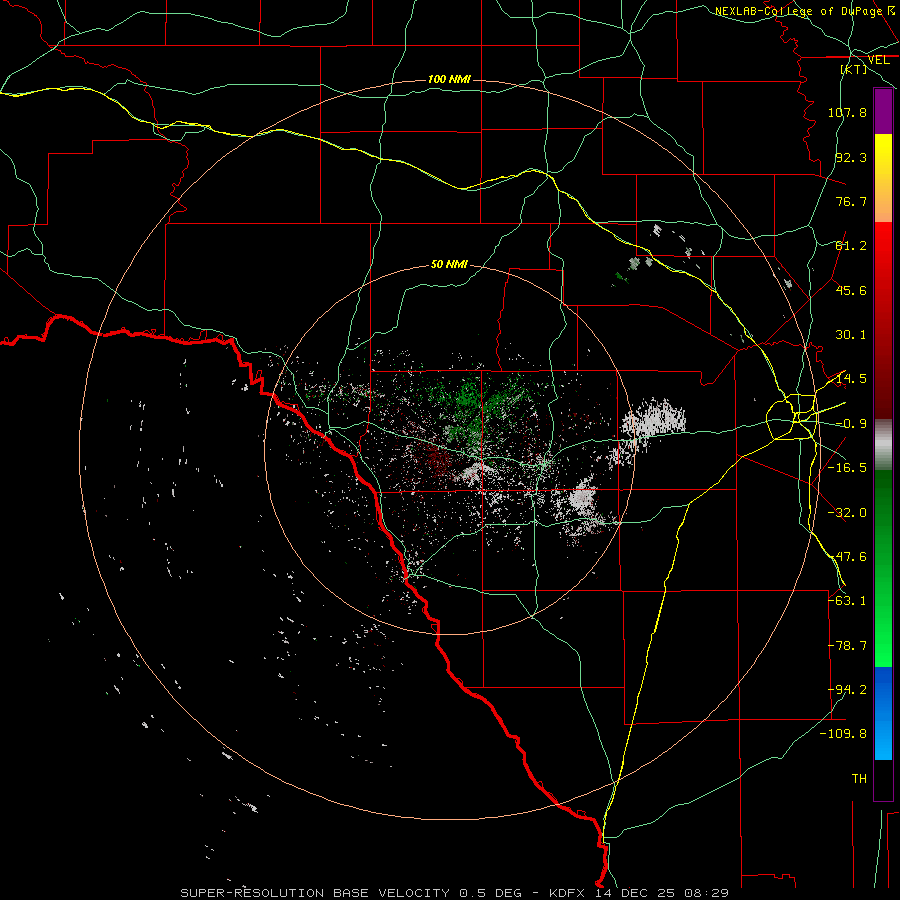Image resolution: width=900 pixels, height=900 pixels.
Task: Select the -47.6 velocity scale value
Action: [847, 557]
